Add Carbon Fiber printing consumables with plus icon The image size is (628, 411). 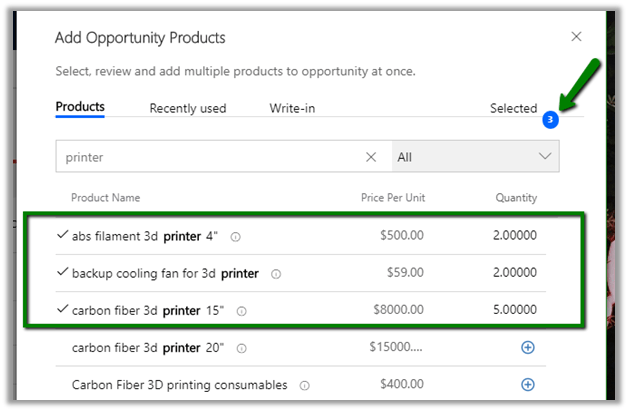(x=528, y=384)
